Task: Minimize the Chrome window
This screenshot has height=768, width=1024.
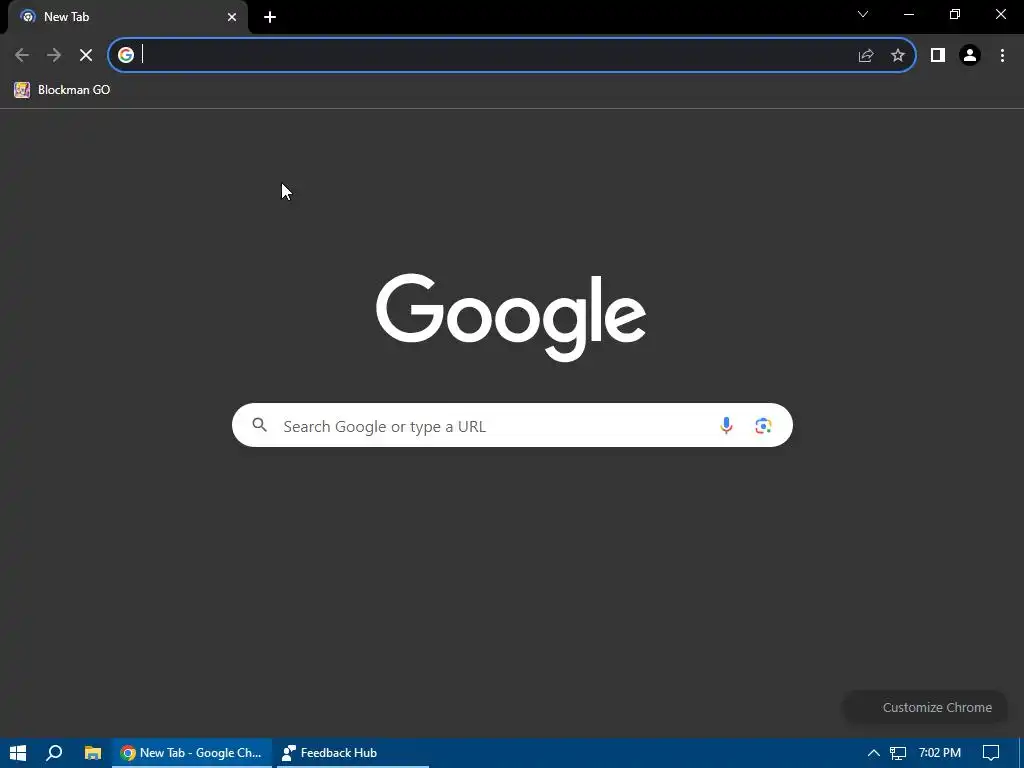Action: coord(909,14)
